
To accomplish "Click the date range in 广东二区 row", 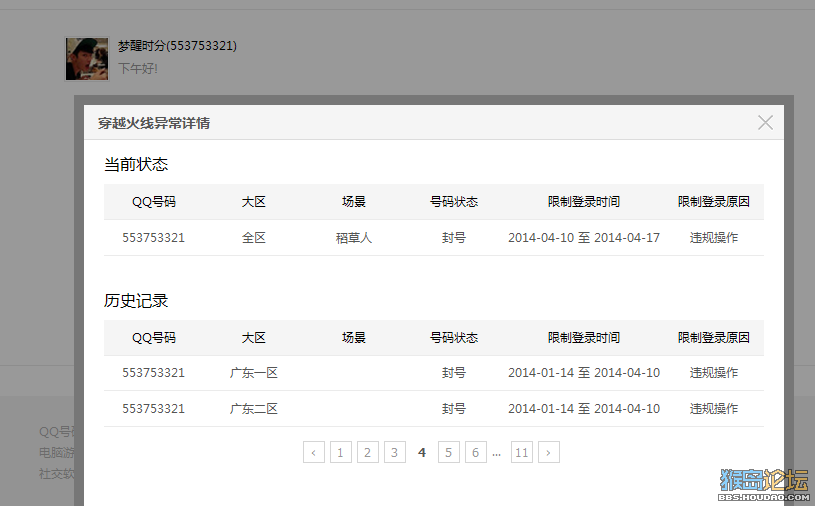I will click(x=584, y=409).
